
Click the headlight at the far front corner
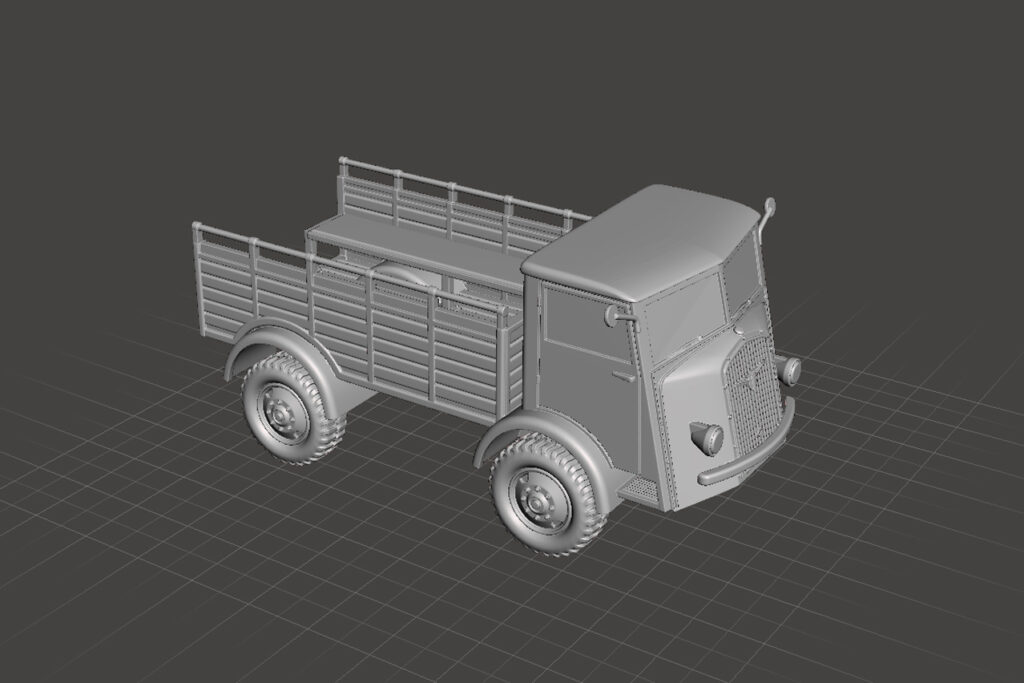[790, 370]
